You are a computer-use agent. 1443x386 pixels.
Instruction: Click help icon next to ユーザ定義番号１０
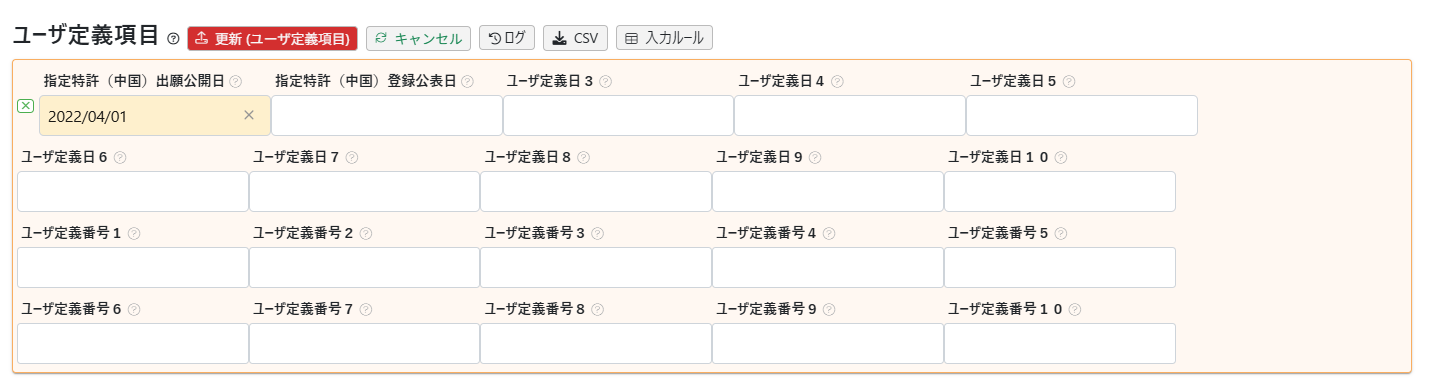click(1074, 310)
